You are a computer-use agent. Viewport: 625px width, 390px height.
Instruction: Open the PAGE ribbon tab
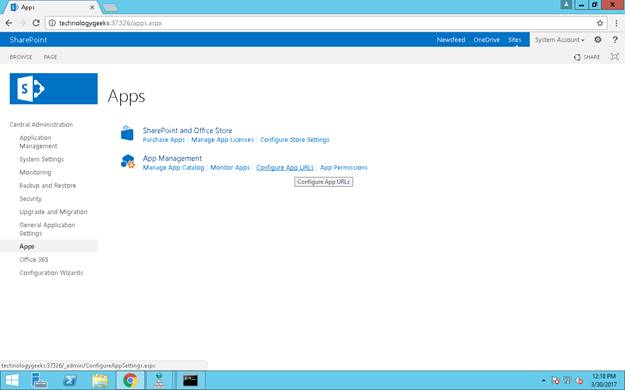[50, 57]
